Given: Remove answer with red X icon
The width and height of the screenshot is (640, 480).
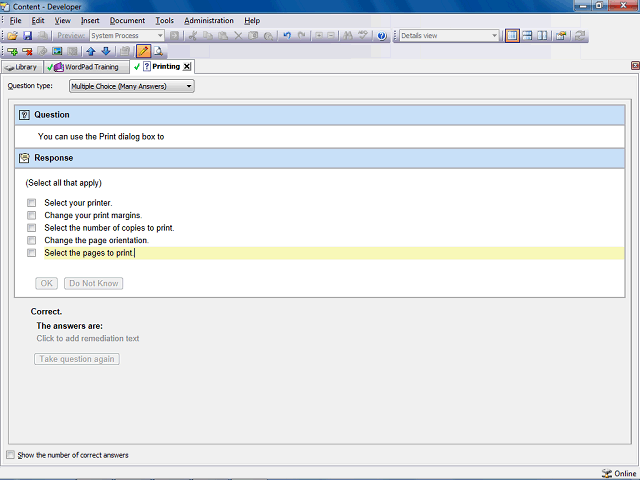Looking at the screenshot, I should click(x=27, y=51).
